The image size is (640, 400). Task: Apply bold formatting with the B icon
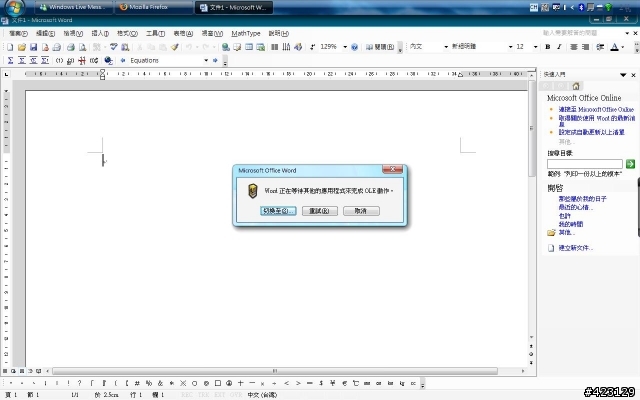pos(548,47)
